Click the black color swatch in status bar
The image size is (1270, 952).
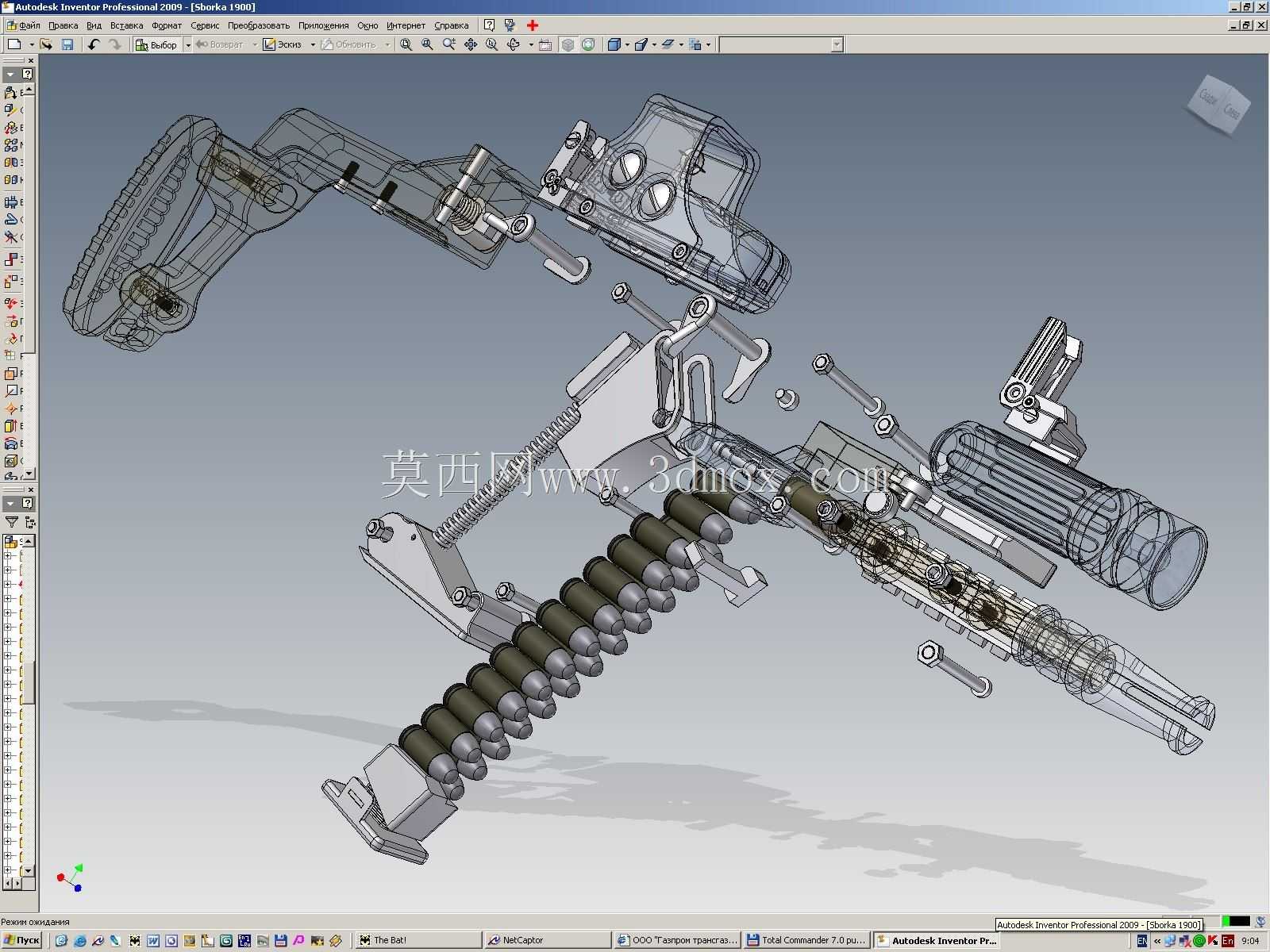1239,921
